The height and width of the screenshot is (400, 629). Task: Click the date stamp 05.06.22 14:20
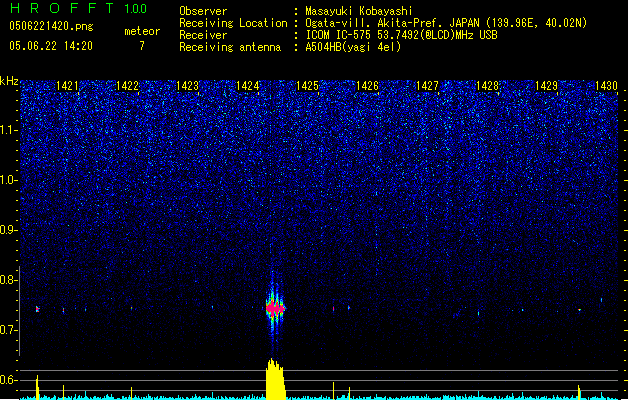tap(51, 46)
